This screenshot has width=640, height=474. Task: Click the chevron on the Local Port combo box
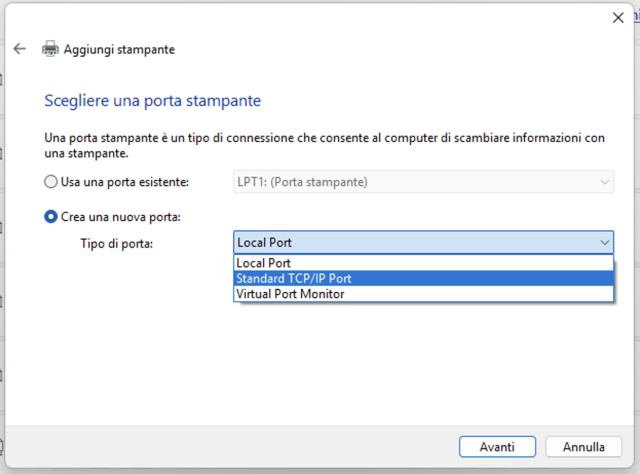click(604, 243)
